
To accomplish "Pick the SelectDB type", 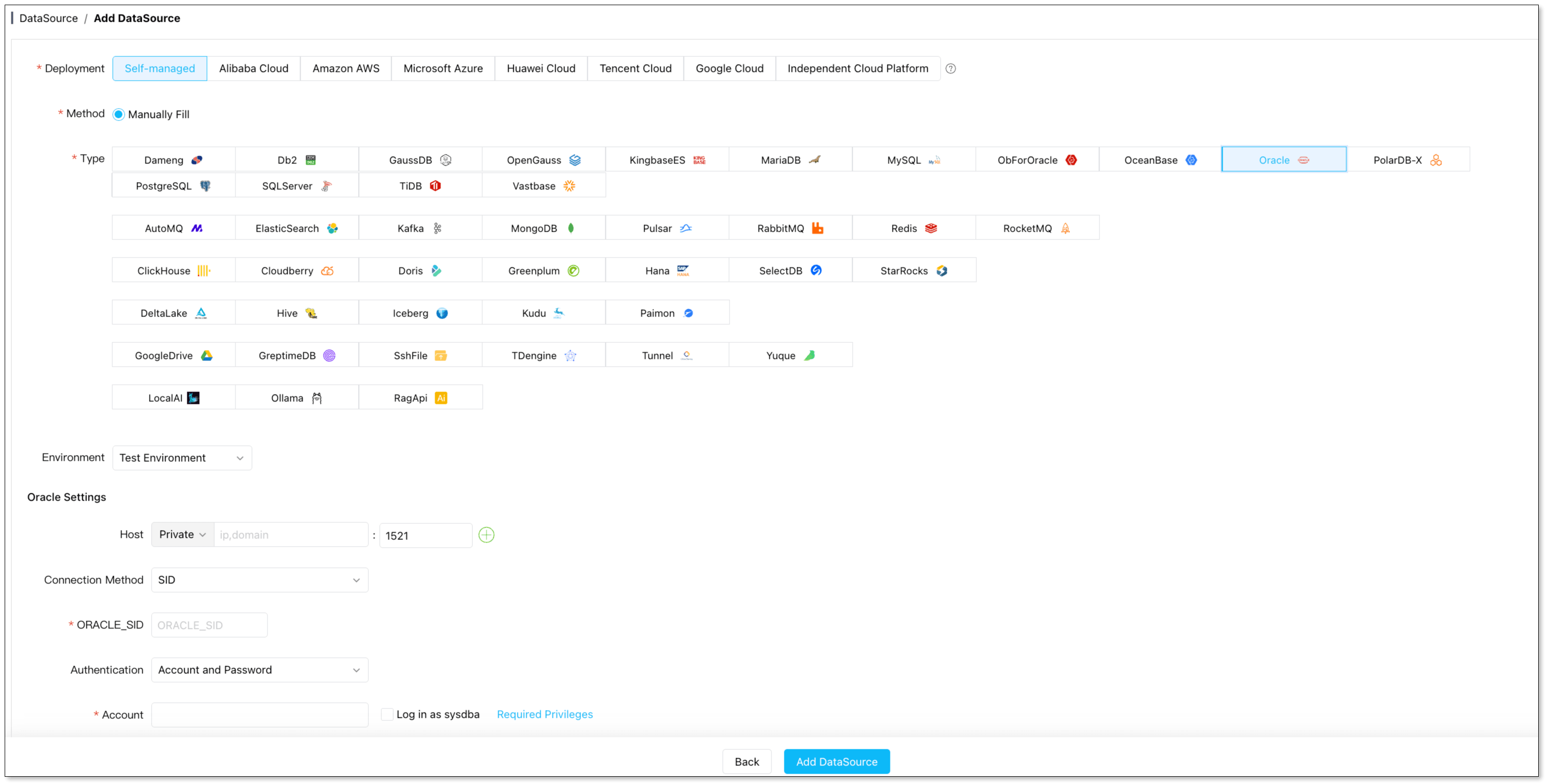I will [x=791, y=270].
